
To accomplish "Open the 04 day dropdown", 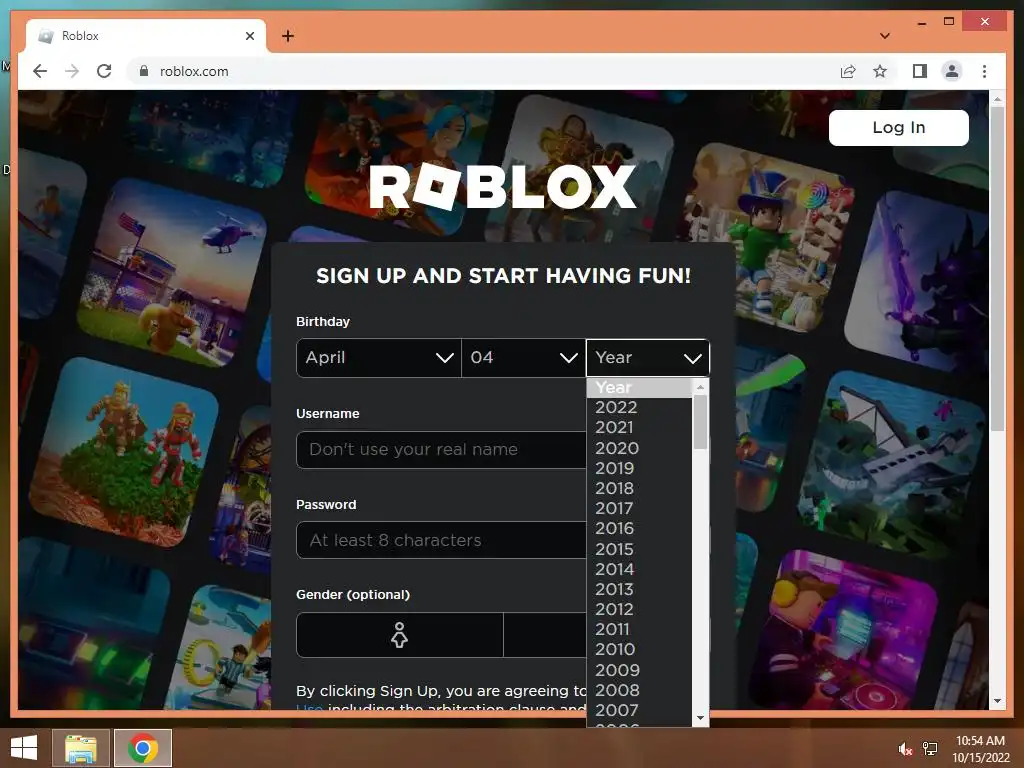I will coord(524,358).
